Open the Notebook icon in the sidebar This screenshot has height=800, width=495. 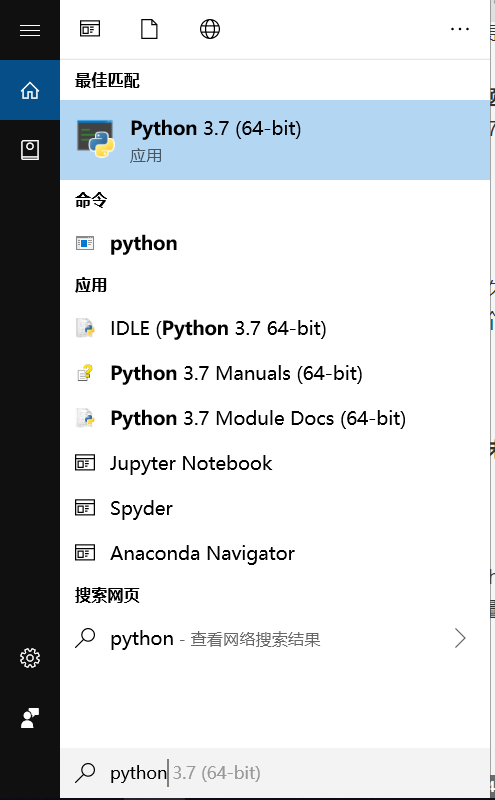pyautogui.click(x=30, y=150)
